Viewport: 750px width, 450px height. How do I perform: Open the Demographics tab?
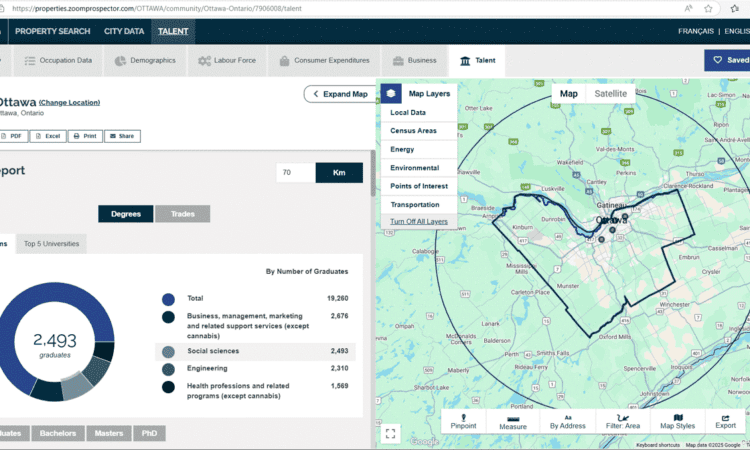click(x=145, y=61)
